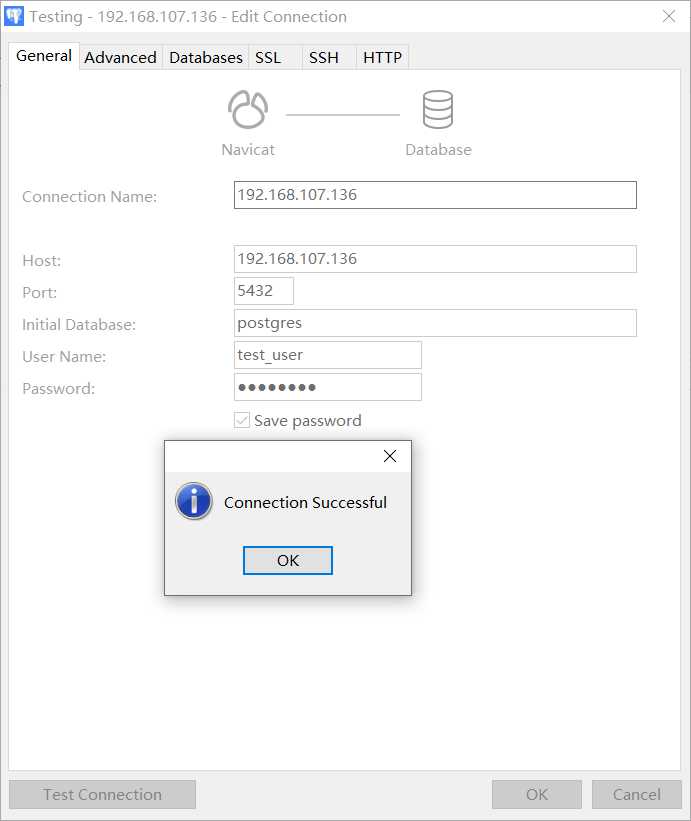Click the Cancel button
This screenshot has height=821, width=691.
click(637, 795)
